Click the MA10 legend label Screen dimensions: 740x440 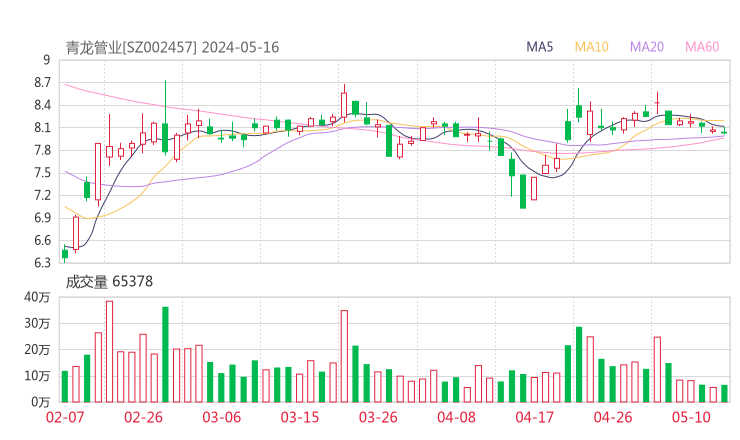coord(591,47)
